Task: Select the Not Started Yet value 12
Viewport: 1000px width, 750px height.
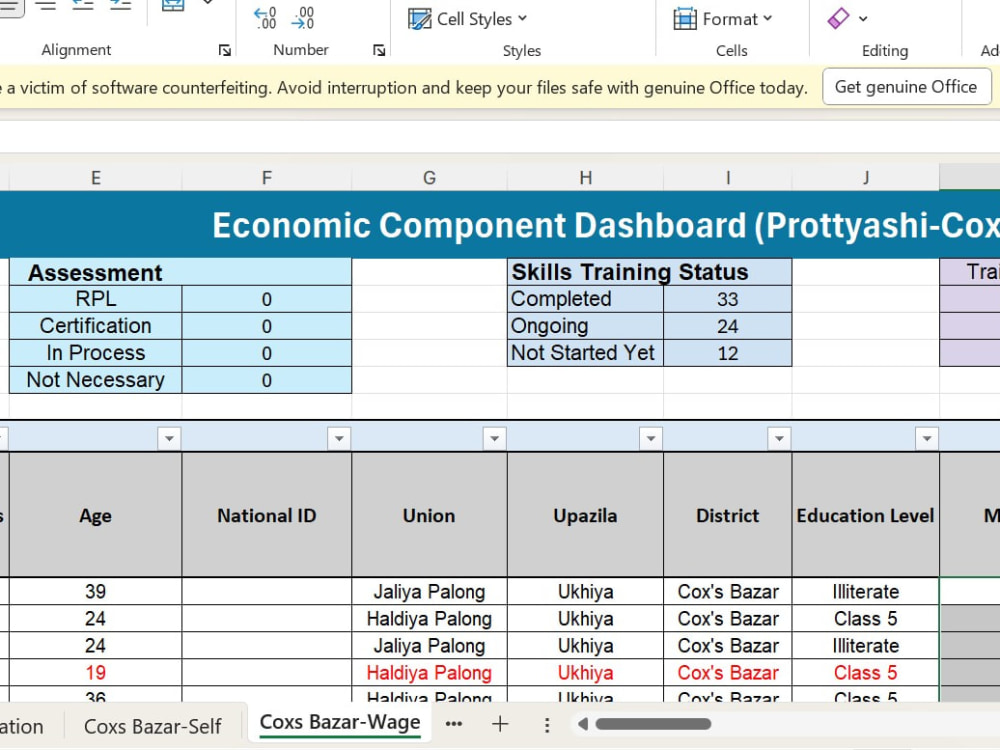Action: tap(728, 353)
